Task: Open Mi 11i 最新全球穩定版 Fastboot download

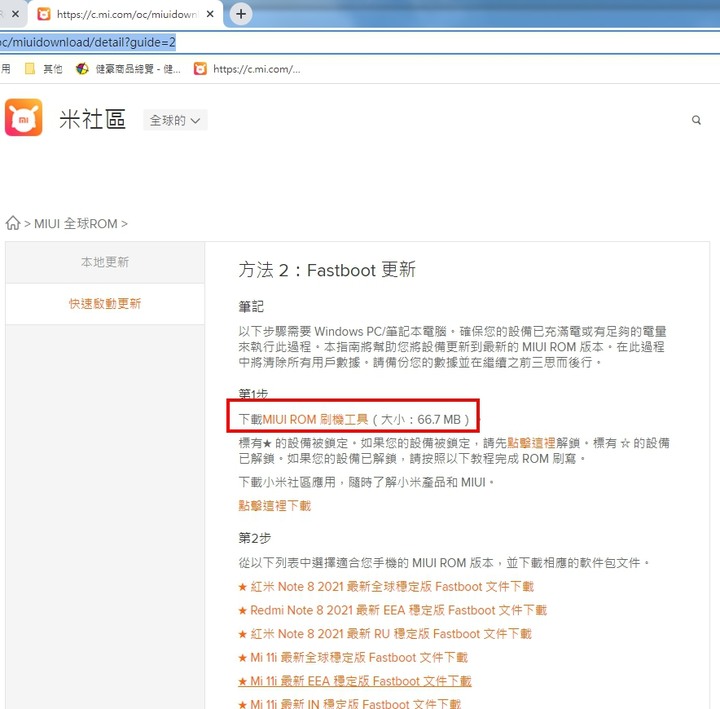Action: point(353,658)
